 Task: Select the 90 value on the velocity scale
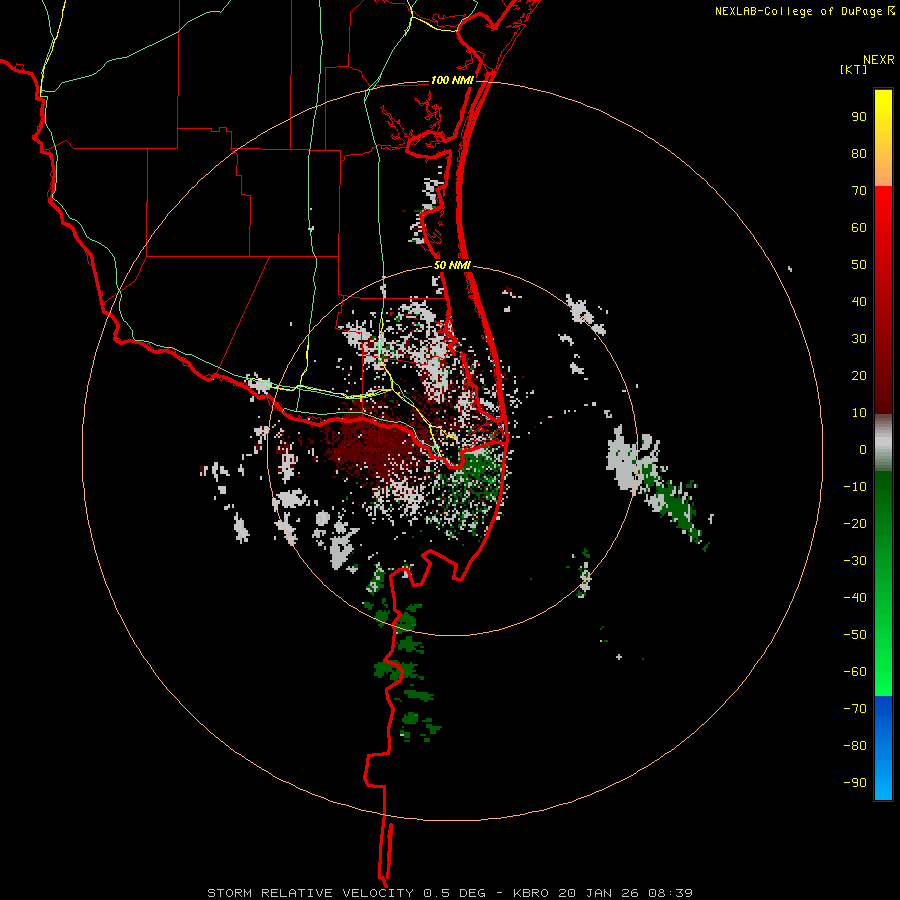859,117
